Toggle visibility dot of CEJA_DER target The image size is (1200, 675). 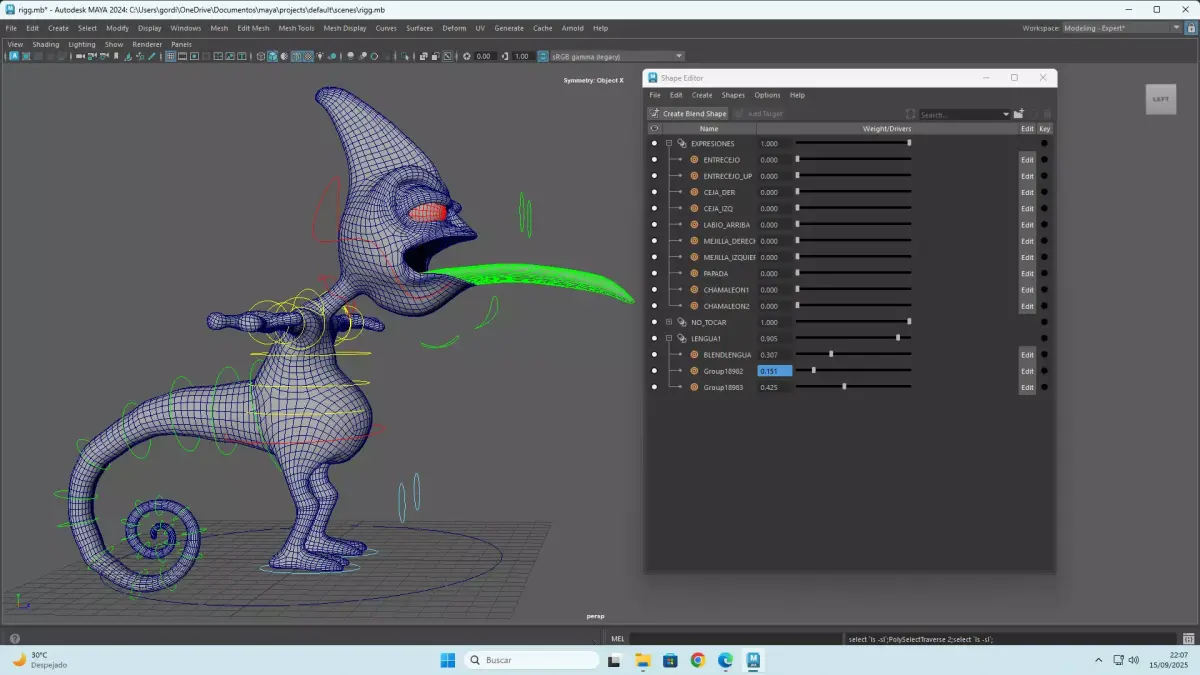[x=654, y=192]
